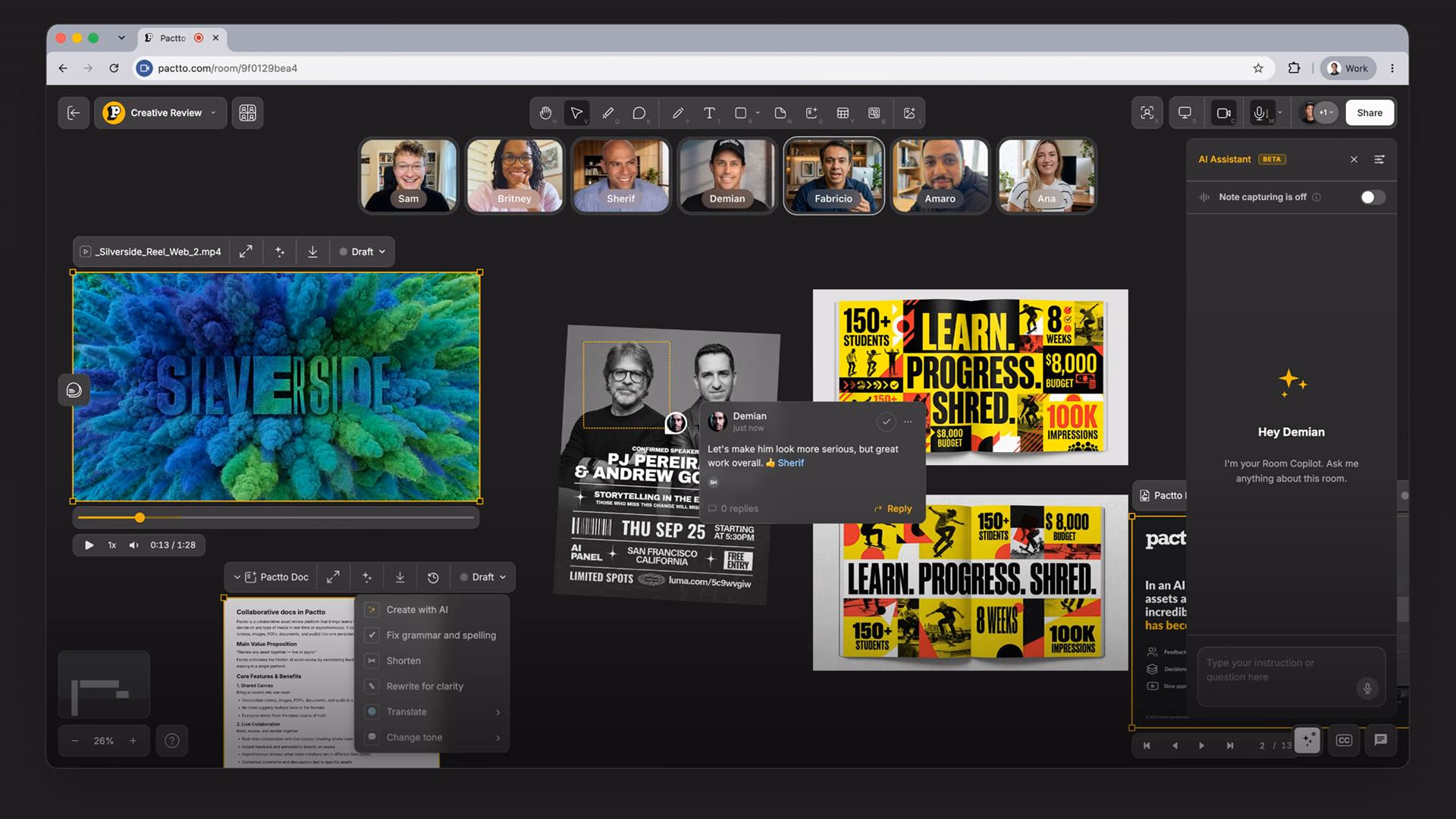Insert a table from the toolbar
Image resolution: width=1456 pixels, height=819 pixels.
point(843,113)
